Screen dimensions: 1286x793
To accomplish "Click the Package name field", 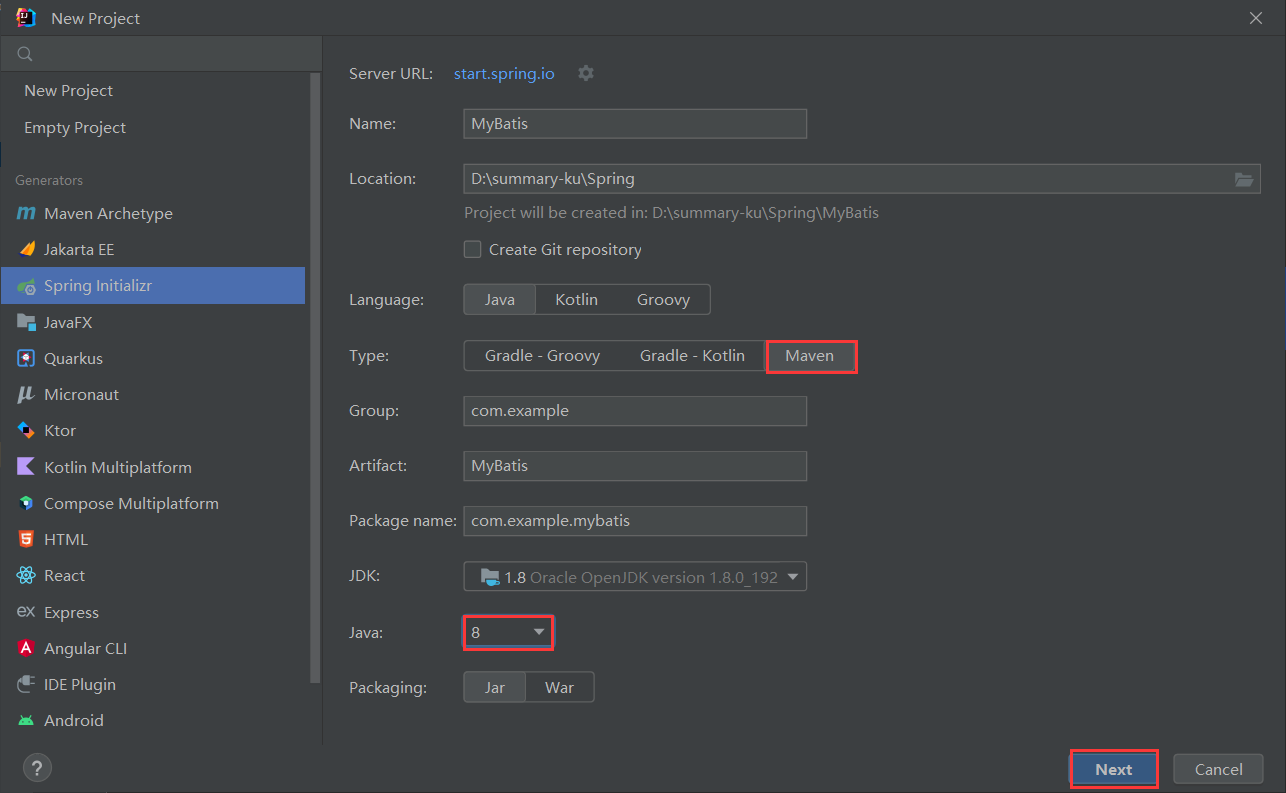I will 635,521.
